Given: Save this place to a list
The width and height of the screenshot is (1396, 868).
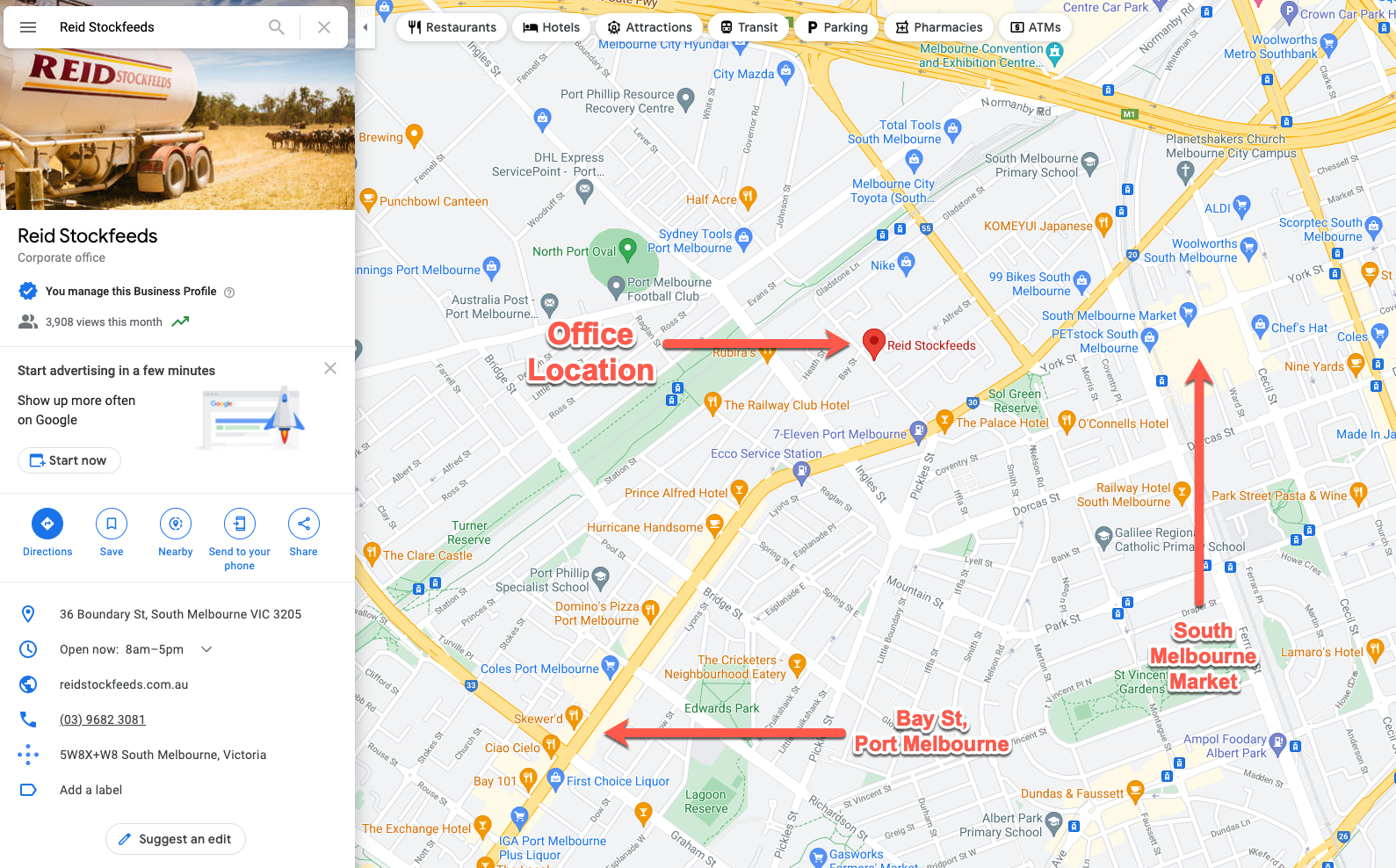Looking at the screenshot, I should [112, 532].
